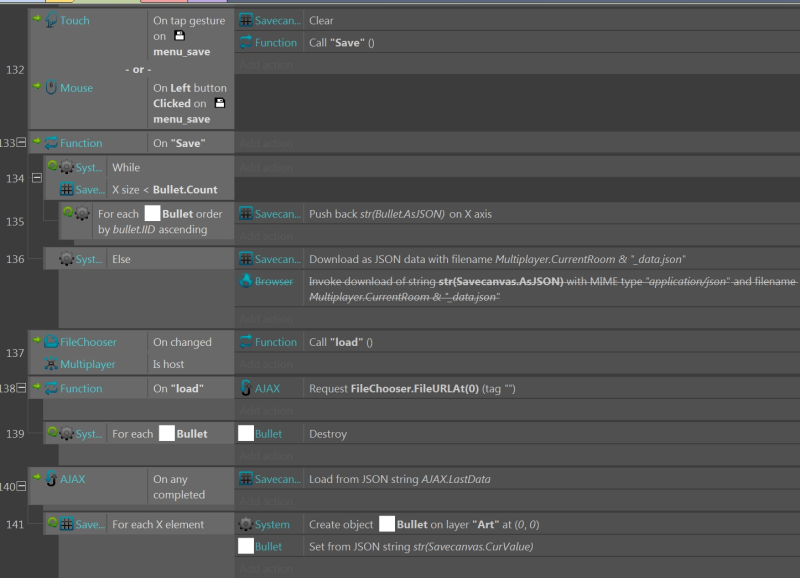Click Add action under the Push back action
800x578 pixels.
click(266, 236)
